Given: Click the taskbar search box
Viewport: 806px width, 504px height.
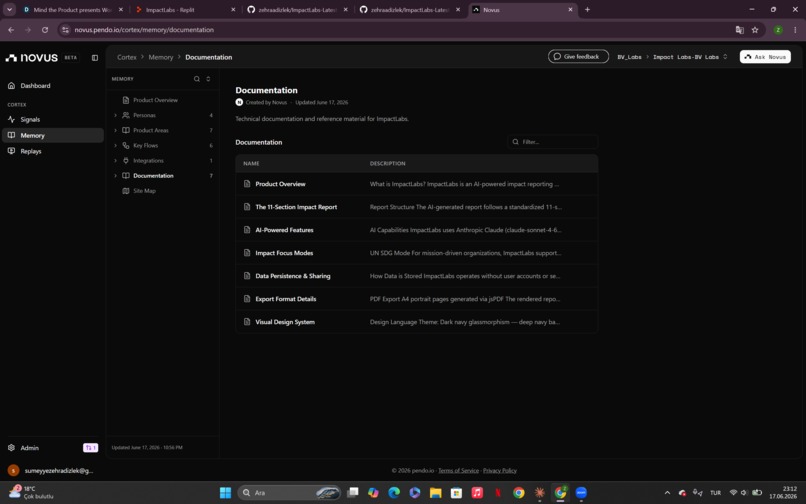Looking at the screenshot, I should [289, 493].
